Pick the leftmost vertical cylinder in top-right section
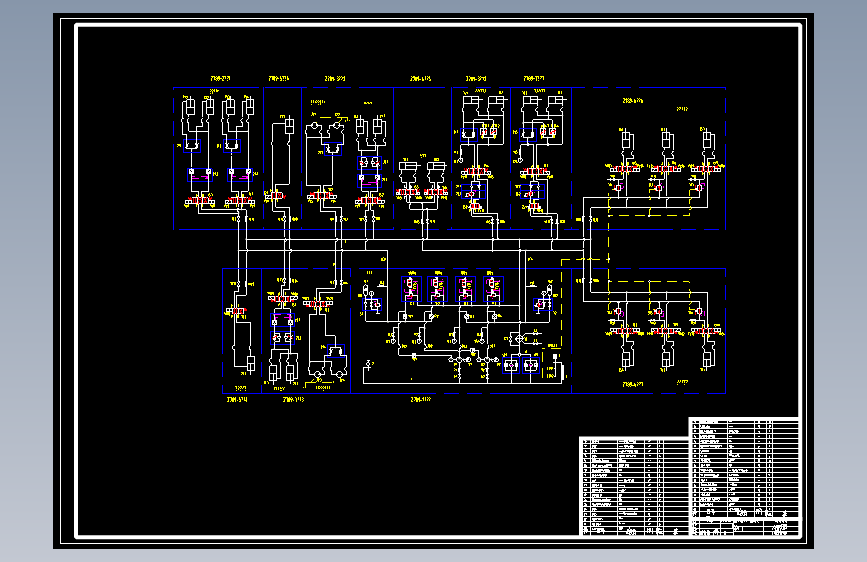This screenshot has height=562, width=867. [626, 139]
